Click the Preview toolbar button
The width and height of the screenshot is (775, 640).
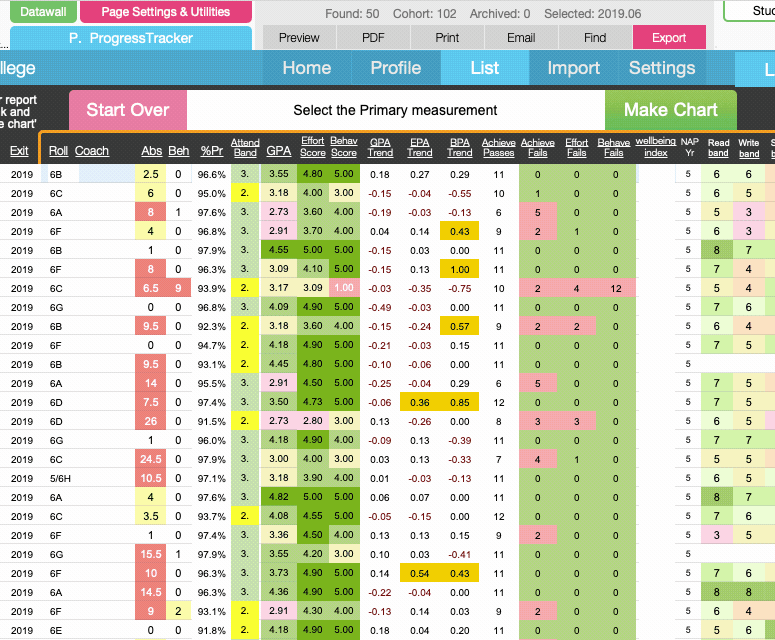[299, 38]
